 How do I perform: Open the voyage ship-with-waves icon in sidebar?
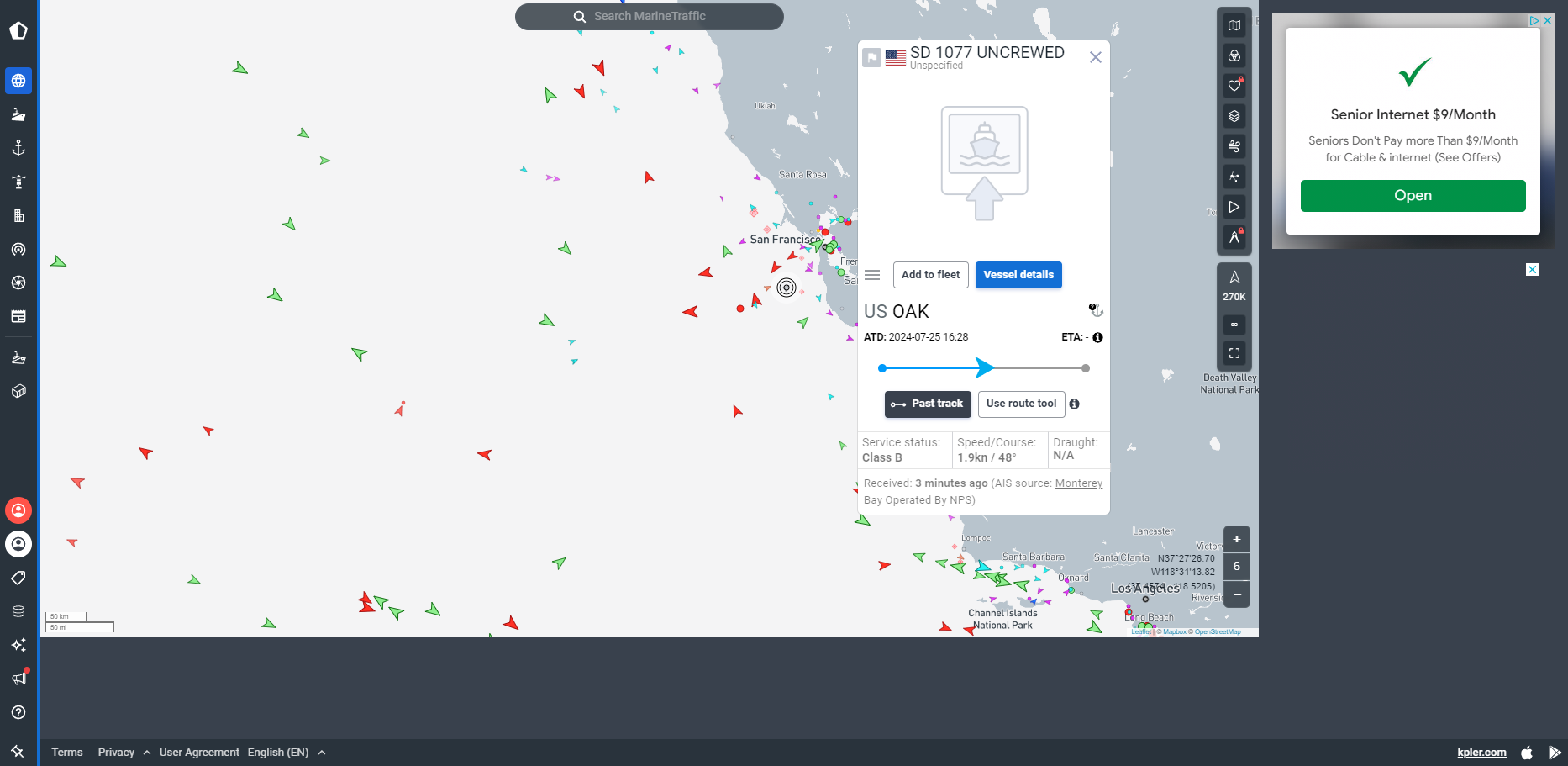tap(18, 358)
